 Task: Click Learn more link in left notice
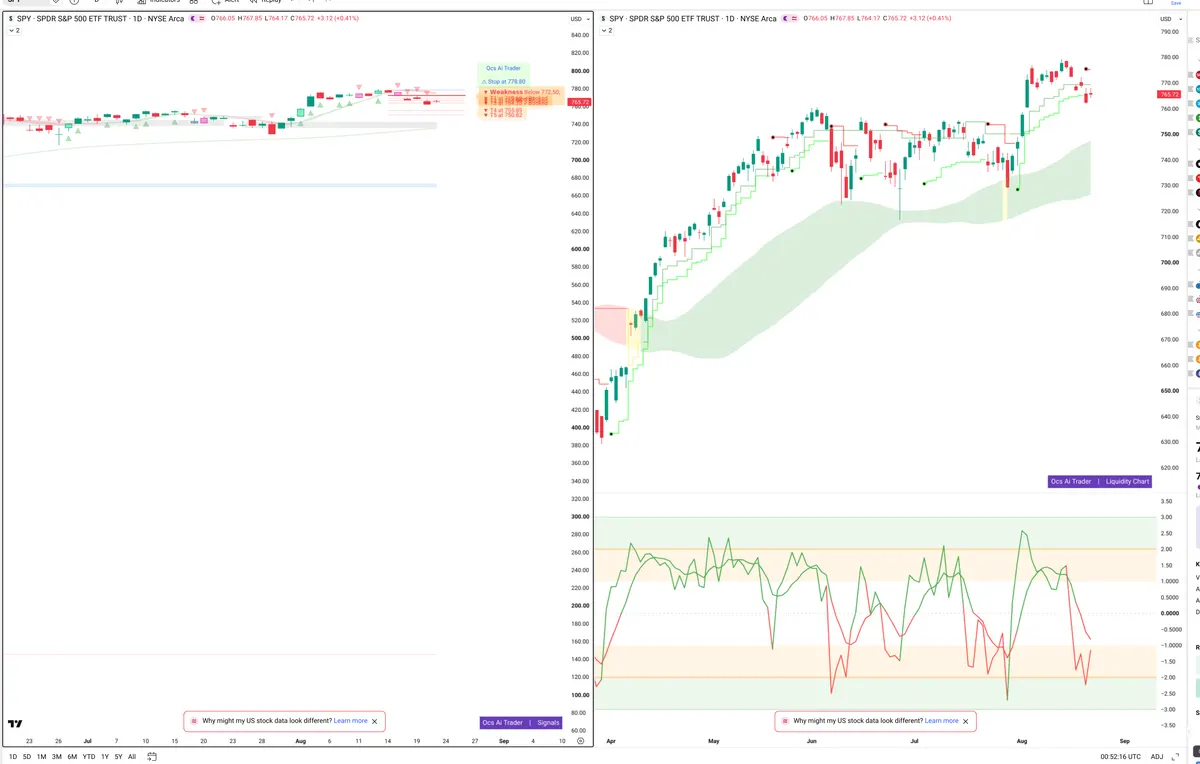(x=351, y=721)
